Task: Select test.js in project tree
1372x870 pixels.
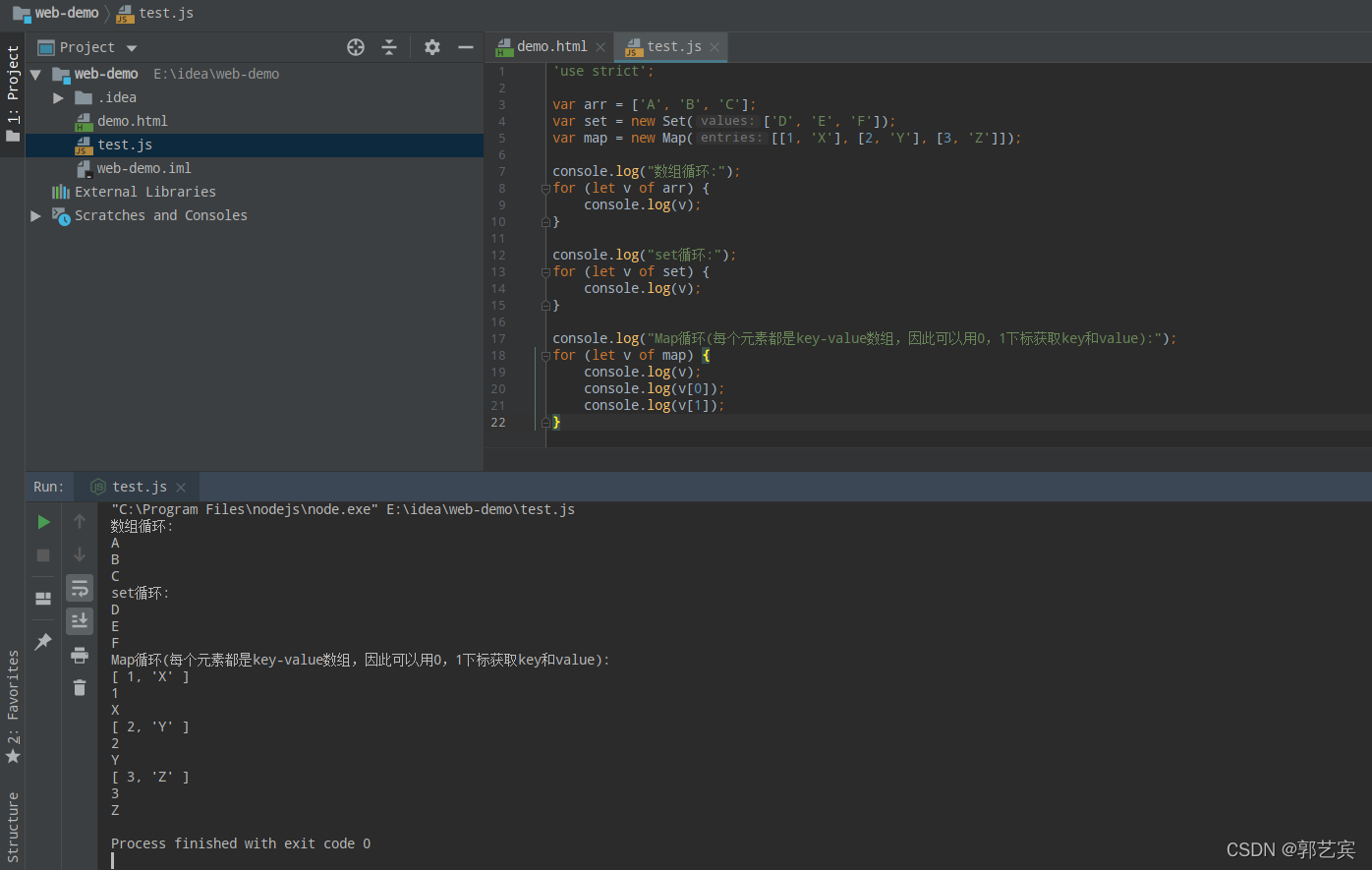Action: (125, 145)
